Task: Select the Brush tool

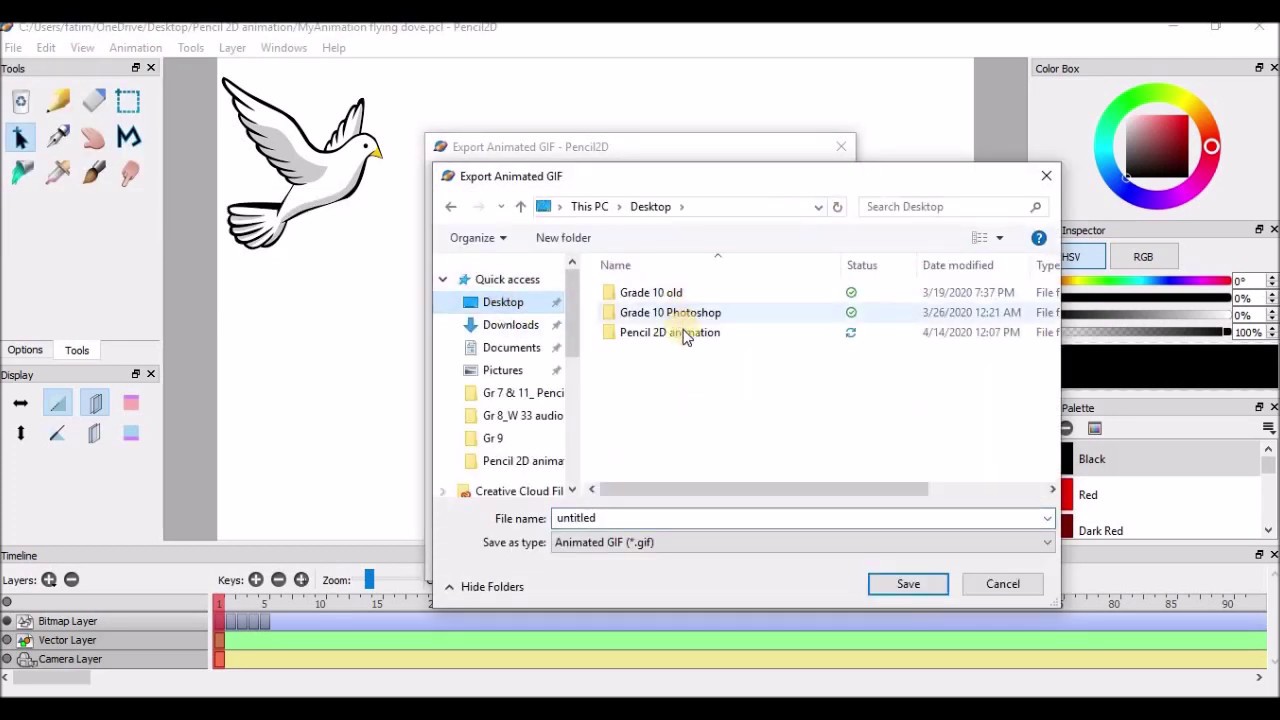Action: pos(94,173)
